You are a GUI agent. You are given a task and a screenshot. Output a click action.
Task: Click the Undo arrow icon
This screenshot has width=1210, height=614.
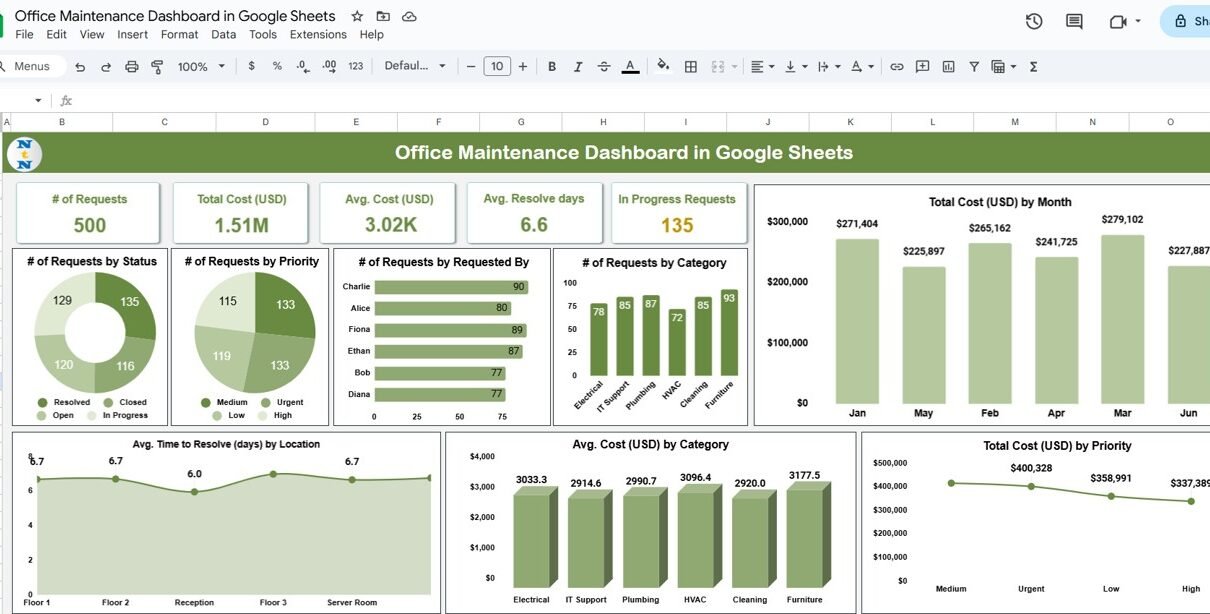pos(80,67)
